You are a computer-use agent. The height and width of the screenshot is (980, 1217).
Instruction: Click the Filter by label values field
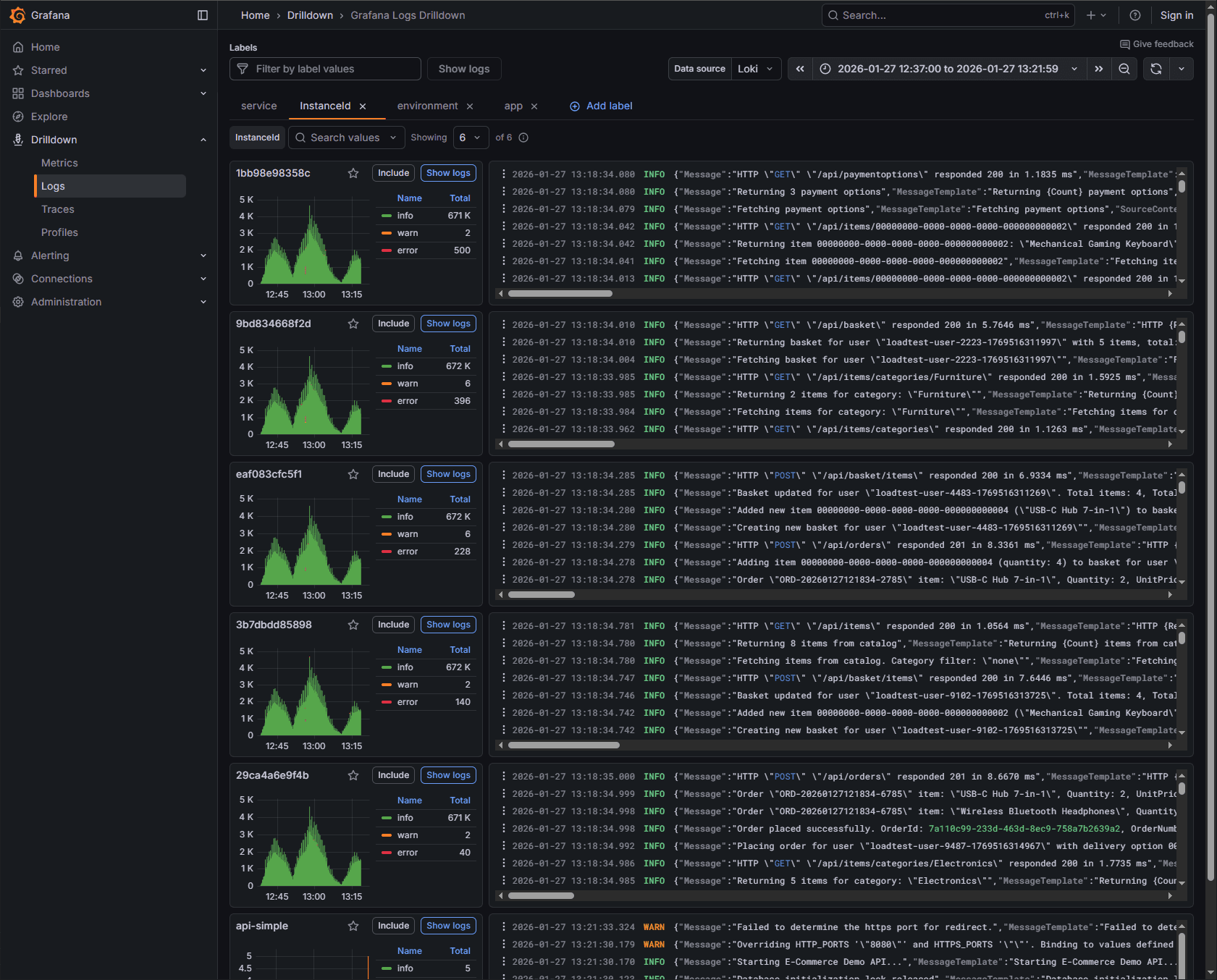325,69
